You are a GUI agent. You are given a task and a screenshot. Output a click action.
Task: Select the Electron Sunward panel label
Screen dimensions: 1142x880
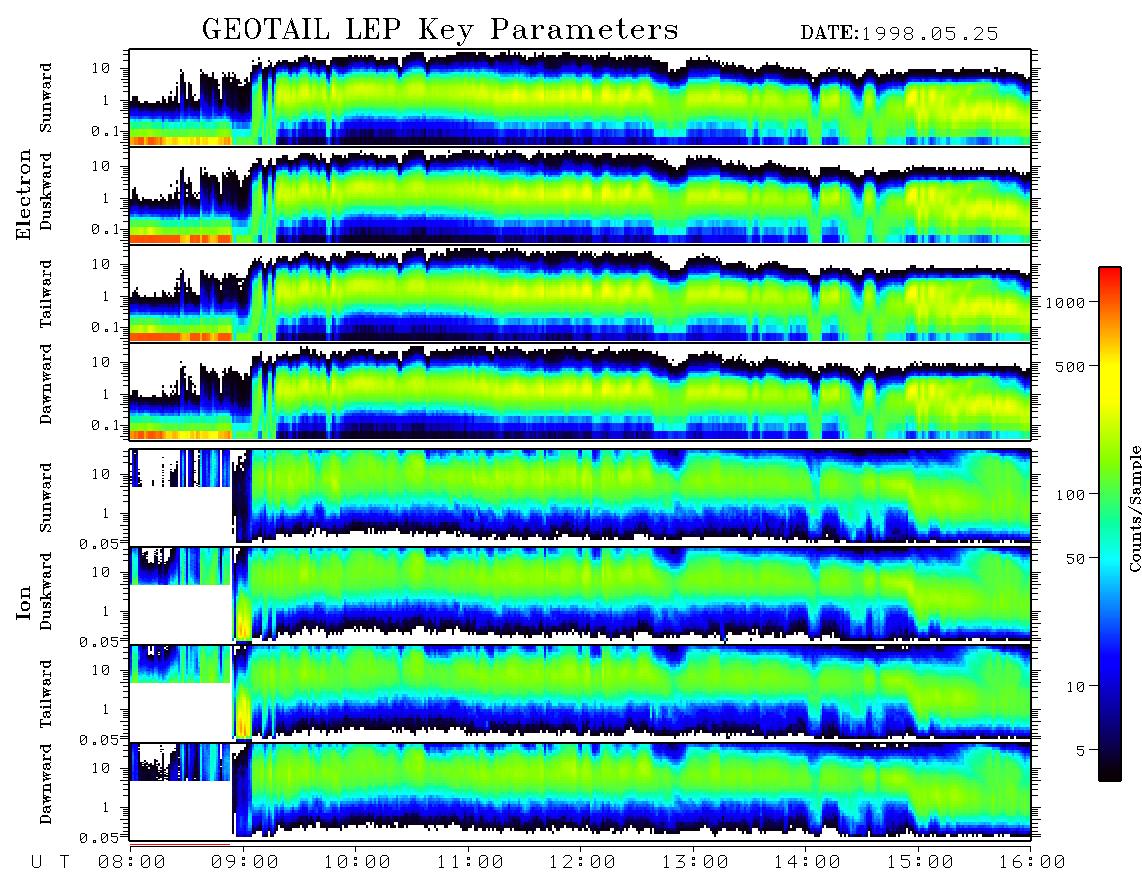pos(46,98)
